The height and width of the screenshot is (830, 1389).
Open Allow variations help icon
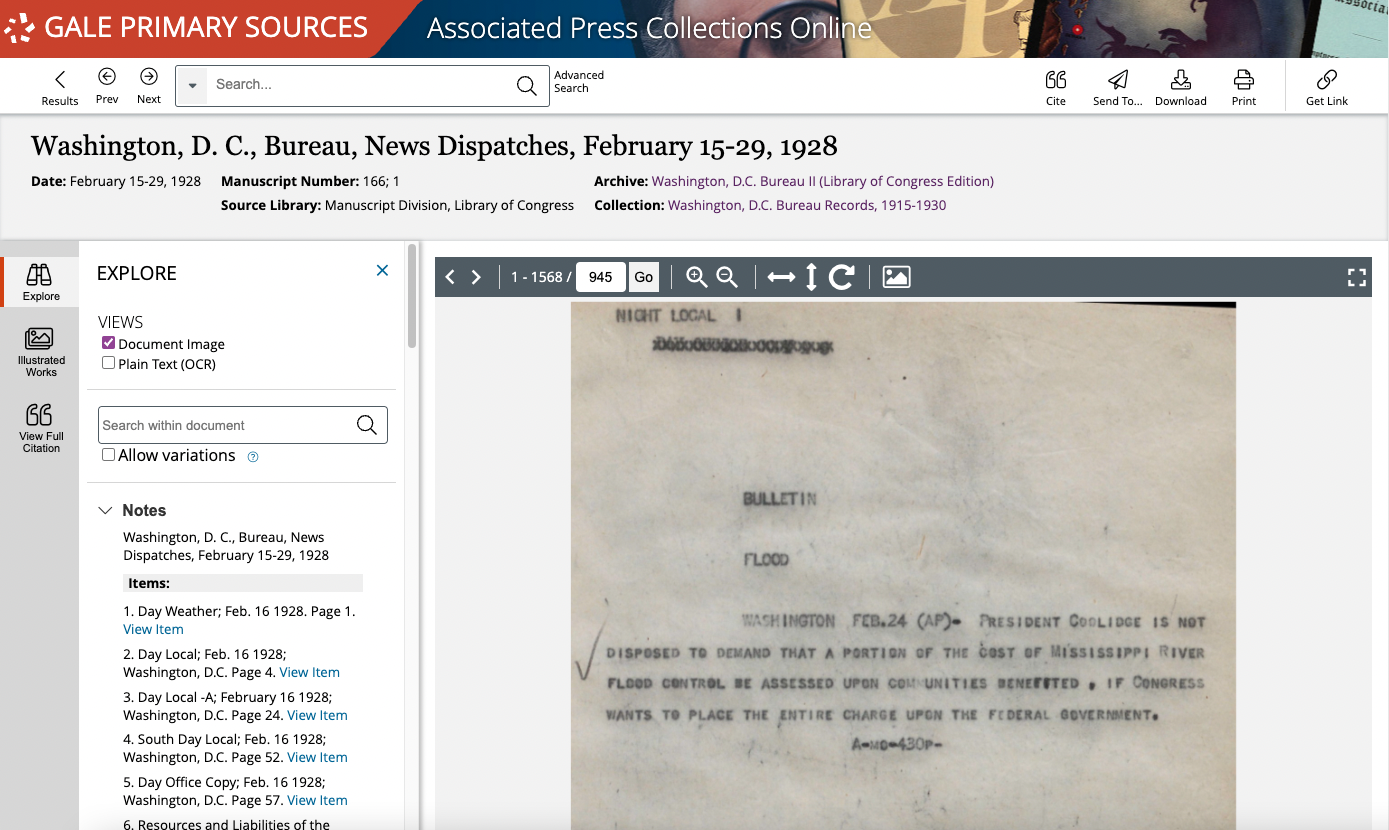253,456
